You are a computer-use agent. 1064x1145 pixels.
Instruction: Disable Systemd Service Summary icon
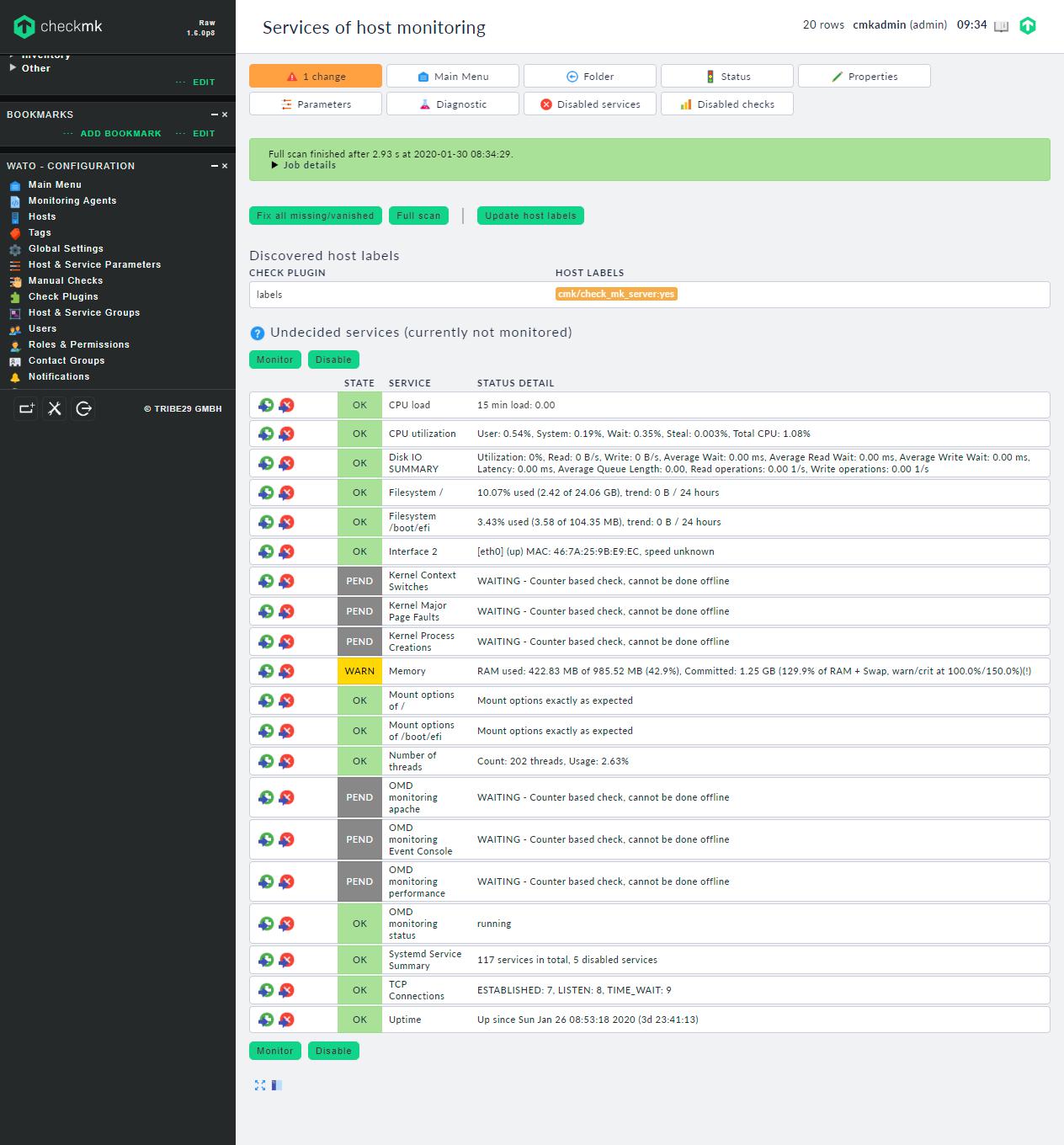(x=286, y=960)
